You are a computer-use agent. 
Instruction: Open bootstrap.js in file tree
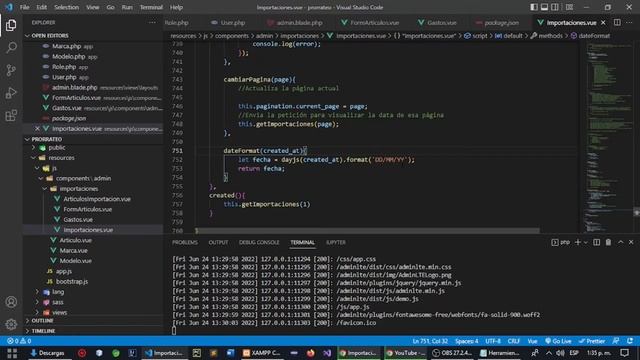click(71, 281)
